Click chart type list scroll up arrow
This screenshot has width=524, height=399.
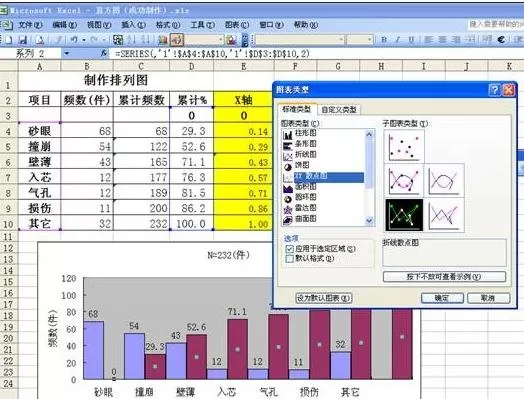pos(369,134)
